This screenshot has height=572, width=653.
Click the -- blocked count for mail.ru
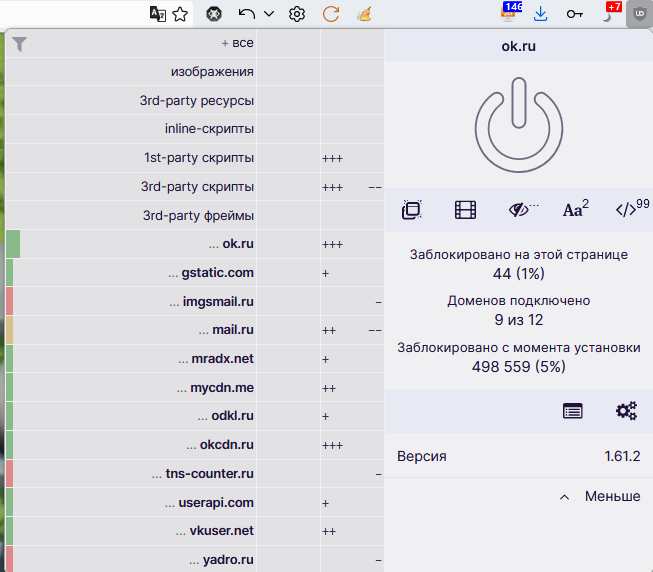coord(375,331)
